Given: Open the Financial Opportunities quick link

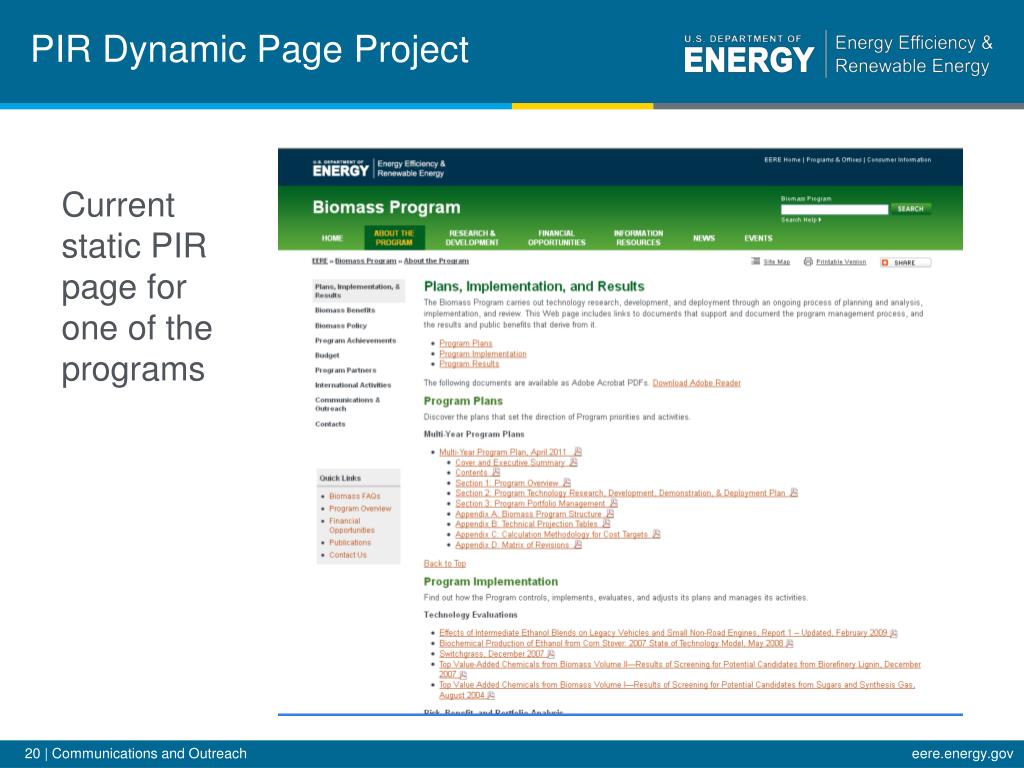Looking at the screenshot, I should click(351, 526).
